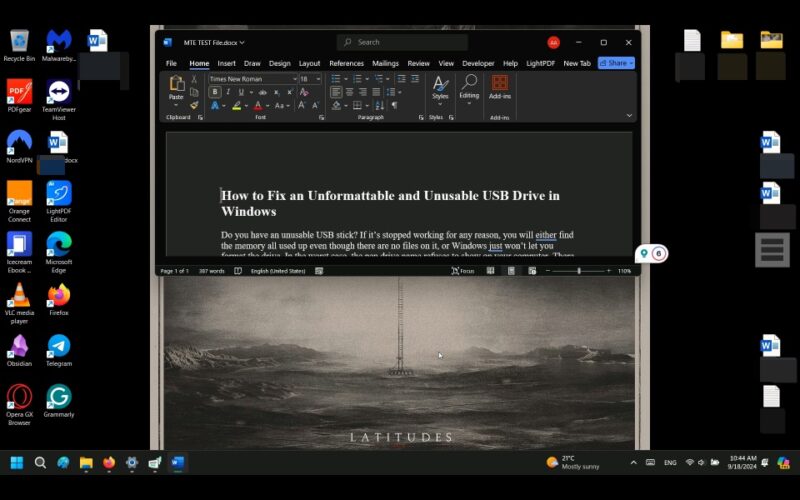Click in the Search box
Screen dimensions: 800x500
click(402, 42)
